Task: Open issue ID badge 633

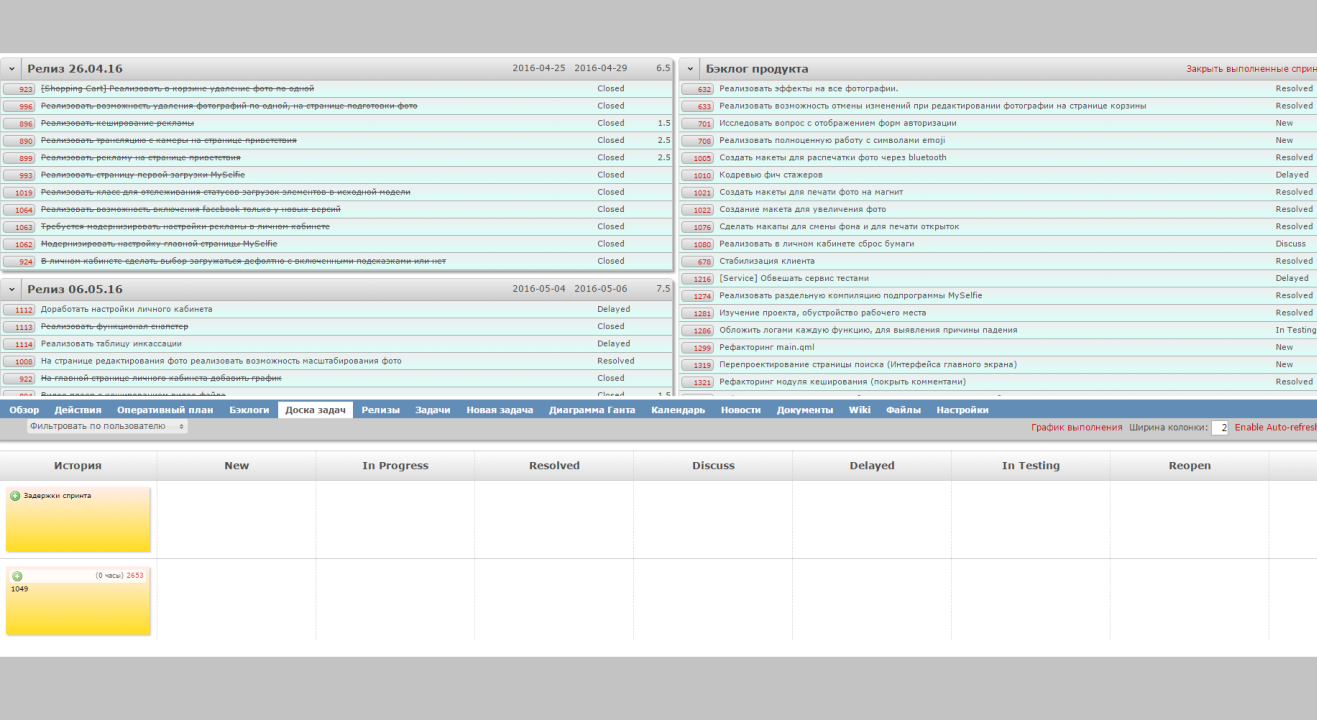Action: click(x=698, y=106)
